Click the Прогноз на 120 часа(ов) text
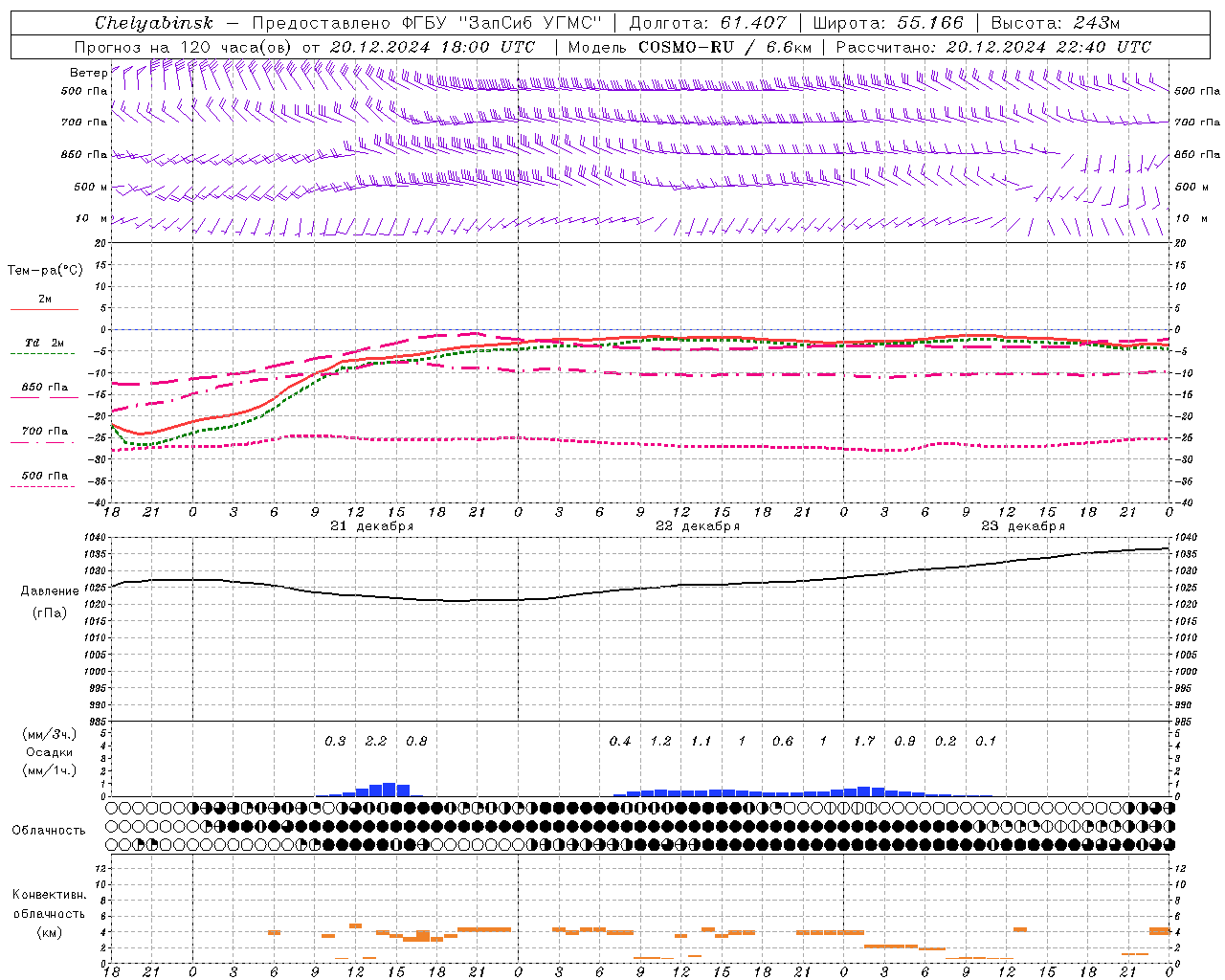Image resolution: width=1225 pixels, height=980 pixels. tap(183, 47)
